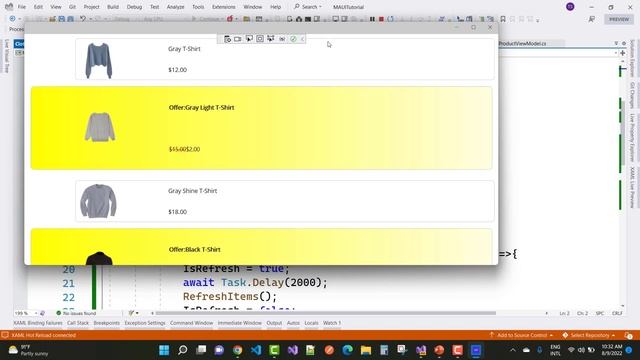This screenshot has width=640, height=360.
Task: Open taskbar Search magnifier
Action: [x=182, y=350]
